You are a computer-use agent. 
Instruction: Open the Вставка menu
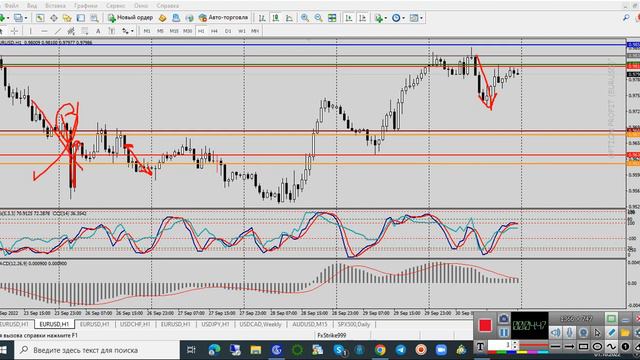click(55, 6)
